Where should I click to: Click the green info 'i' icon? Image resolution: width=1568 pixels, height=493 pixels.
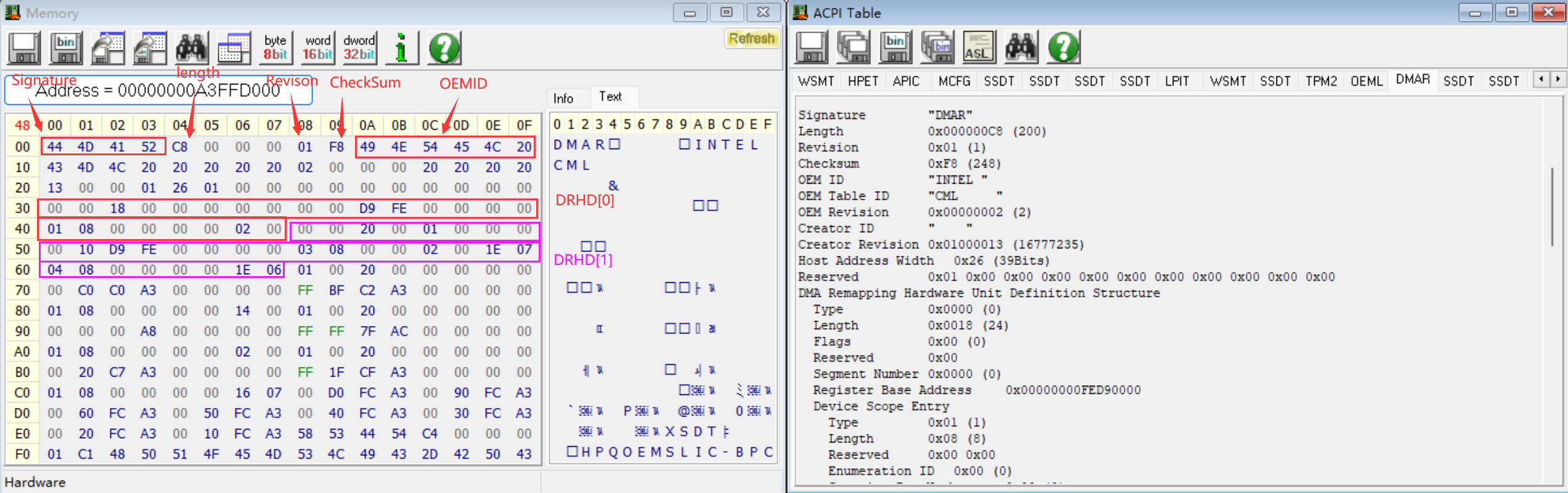click(402, 48)
